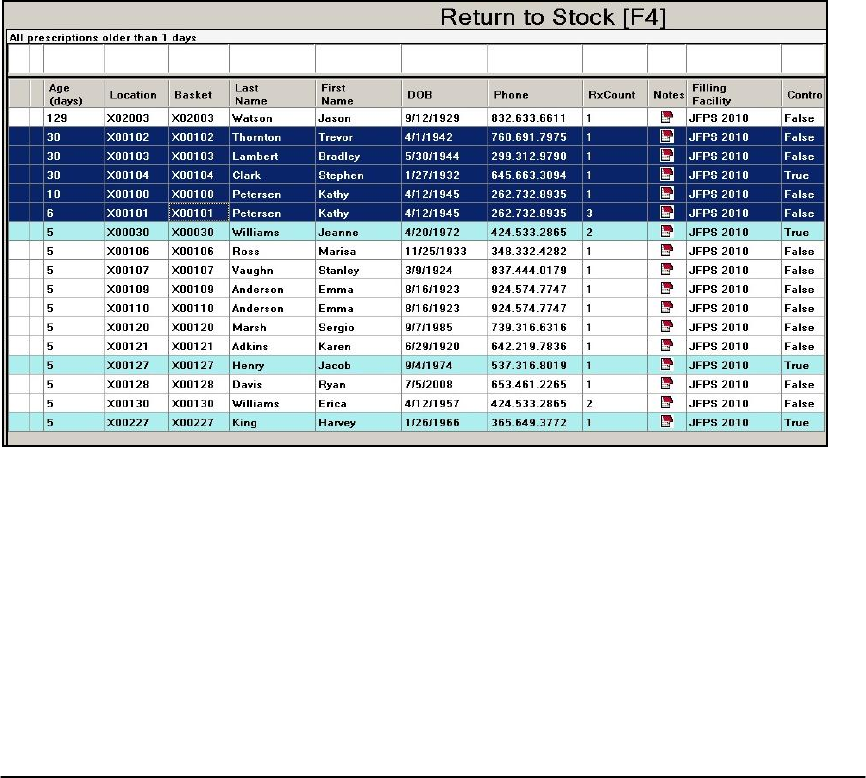Select DOB 9/4/1974 cell
The height and width of the screenshot is (778, 866).
445,365
